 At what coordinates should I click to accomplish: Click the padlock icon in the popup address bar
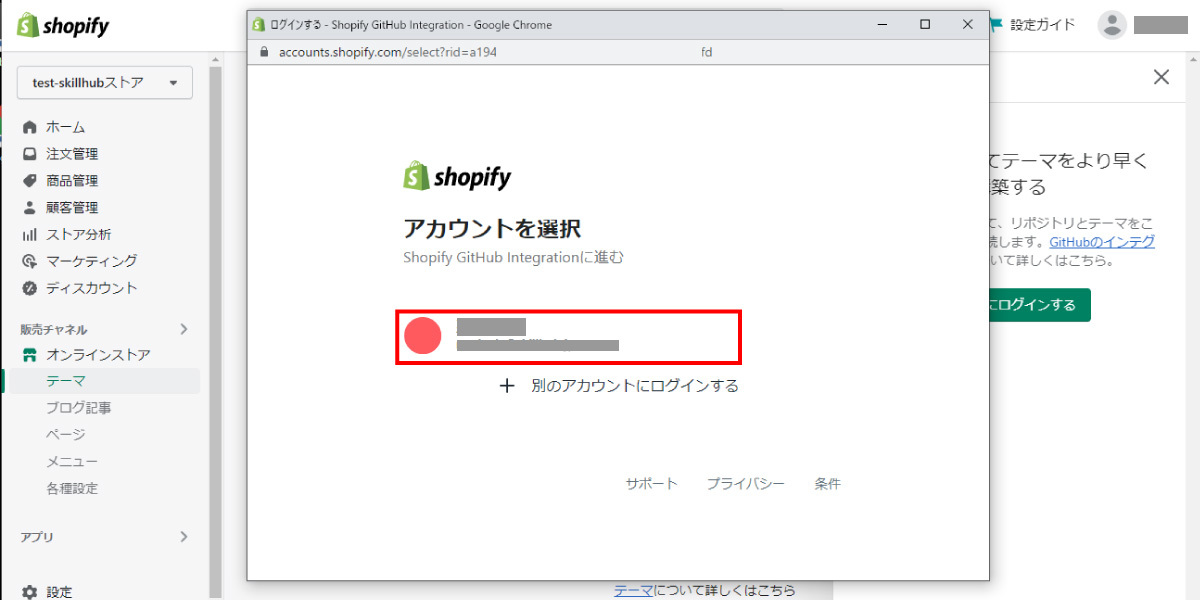[x=264, y=52]
